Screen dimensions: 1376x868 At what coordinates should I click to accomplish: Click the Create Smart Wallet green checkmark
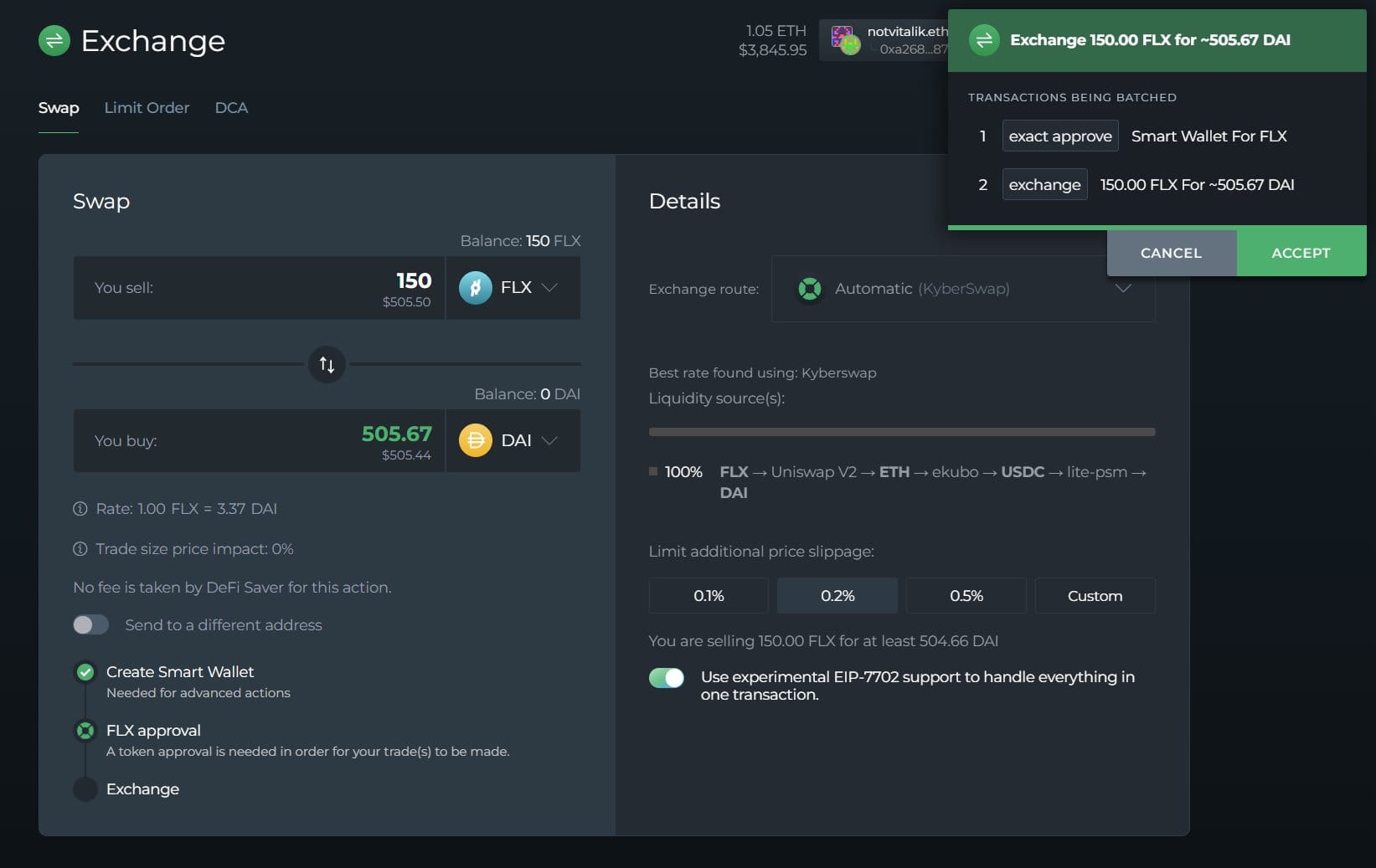[85, 672]
